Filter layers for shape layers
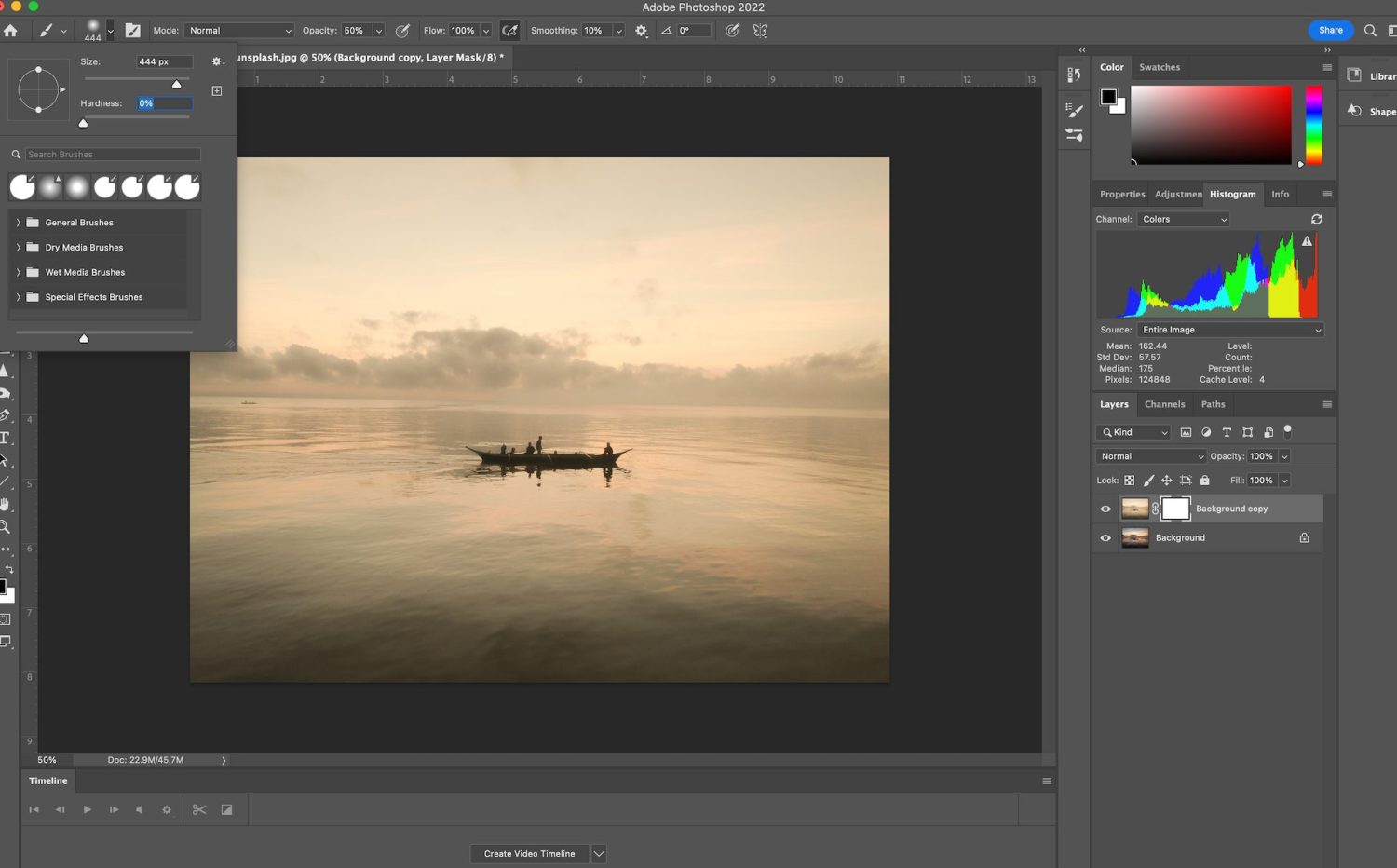Image resolution: width=1397 pixels, height=868 pixels. pyautogui.click(x=1247, y=432)
